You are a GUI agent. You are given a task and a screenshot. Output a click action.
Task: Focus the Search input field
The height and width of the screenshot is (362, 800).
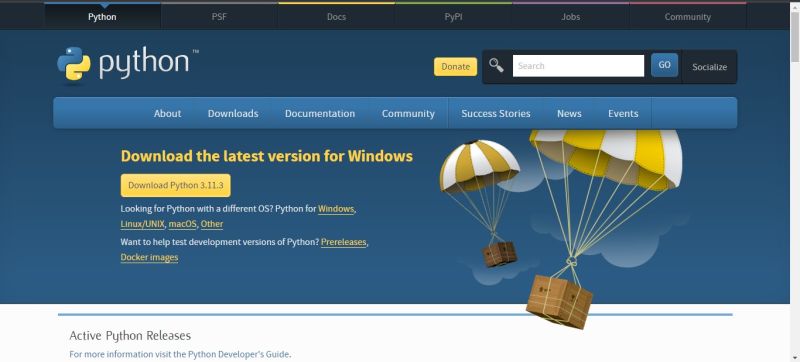(578, 66)
